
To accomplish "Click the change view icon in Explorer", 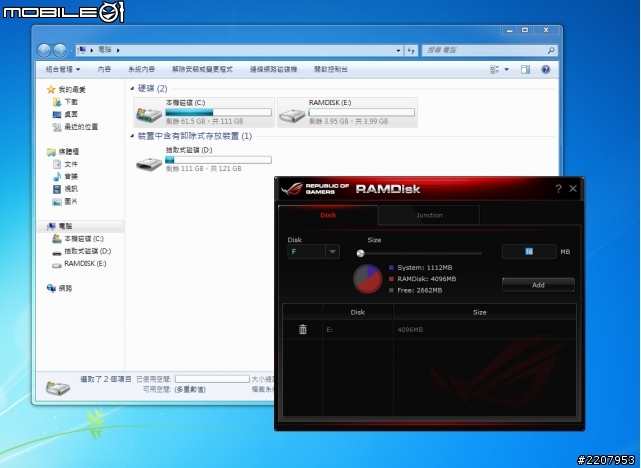I will click(494, 69).
